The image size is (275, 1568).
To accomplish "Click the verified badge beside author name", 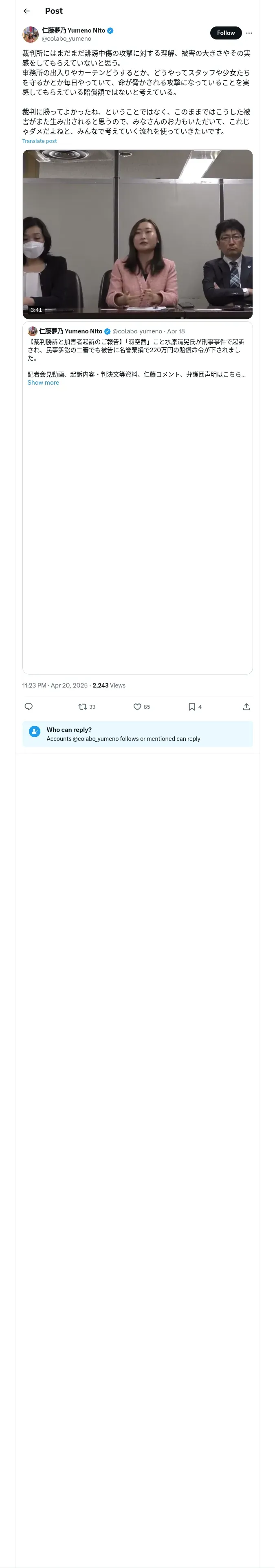I will pos(110,31).
